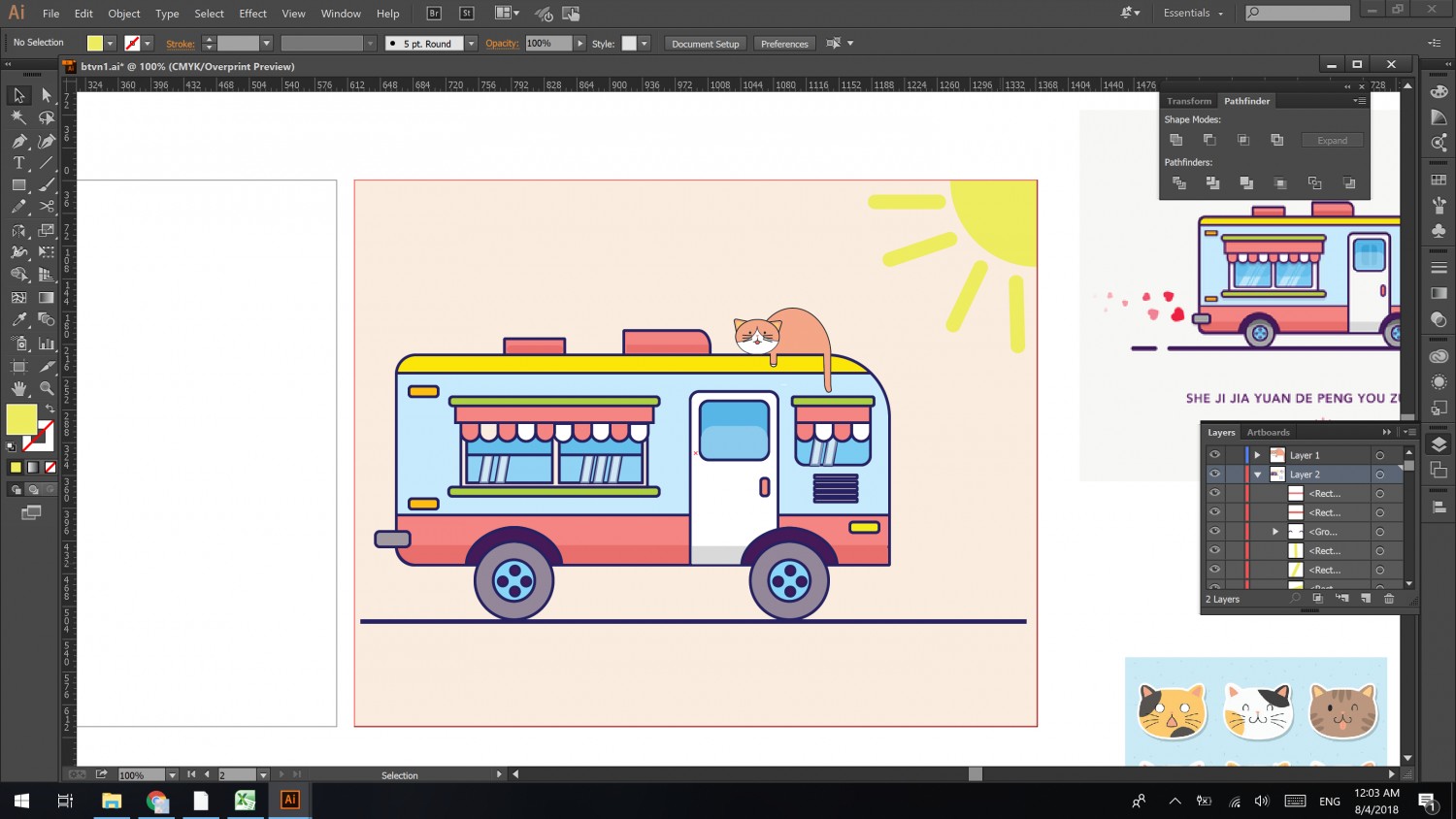Open the Essentials workspace dropdown
Viewport: 1456px width, 819px height.
pos(1193,14)
